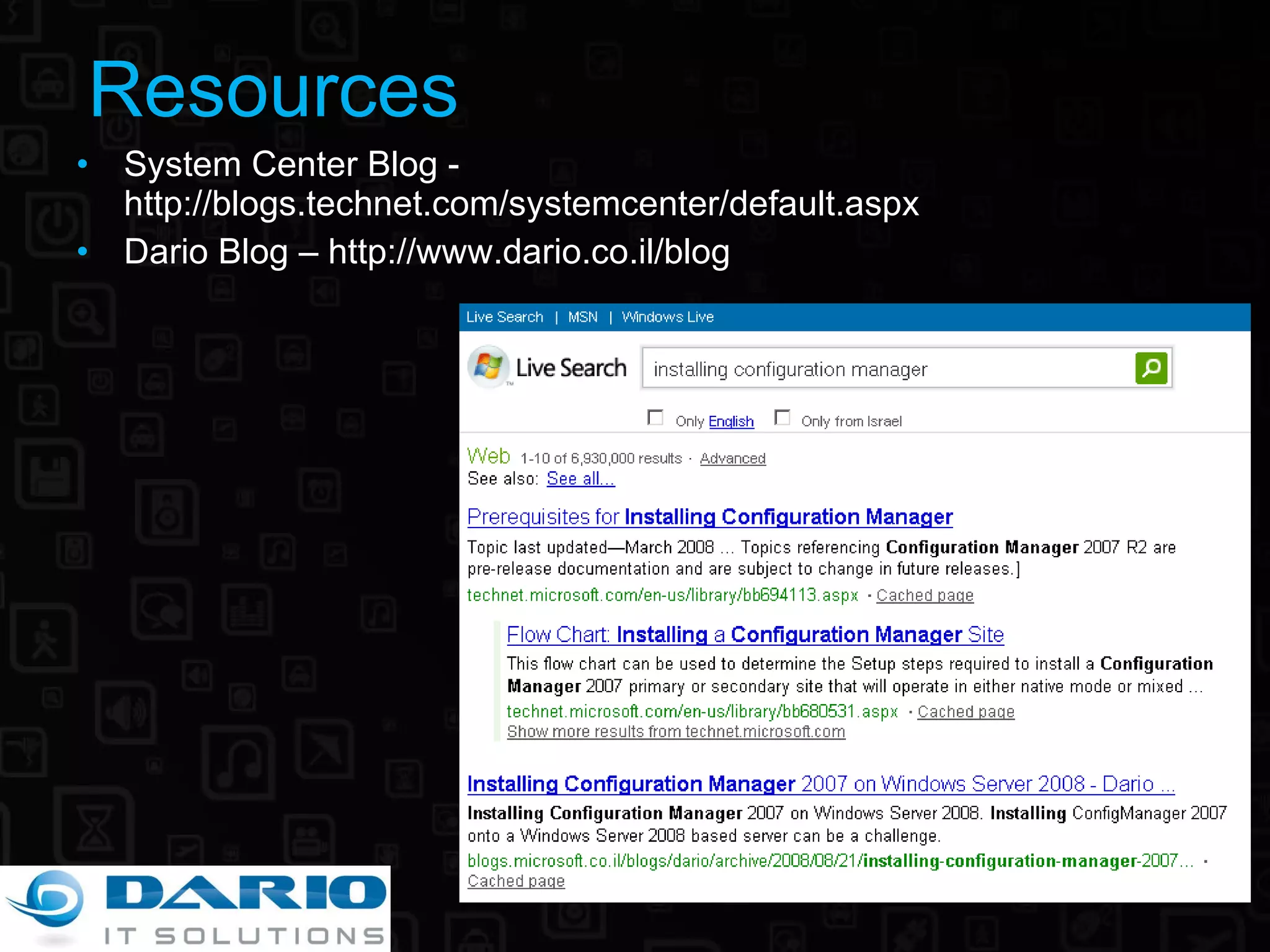The height and width of the screenshot is (952, 1270).
Task: Open Prerequisites for Installing Configuration Manager result
Action: 710,517
